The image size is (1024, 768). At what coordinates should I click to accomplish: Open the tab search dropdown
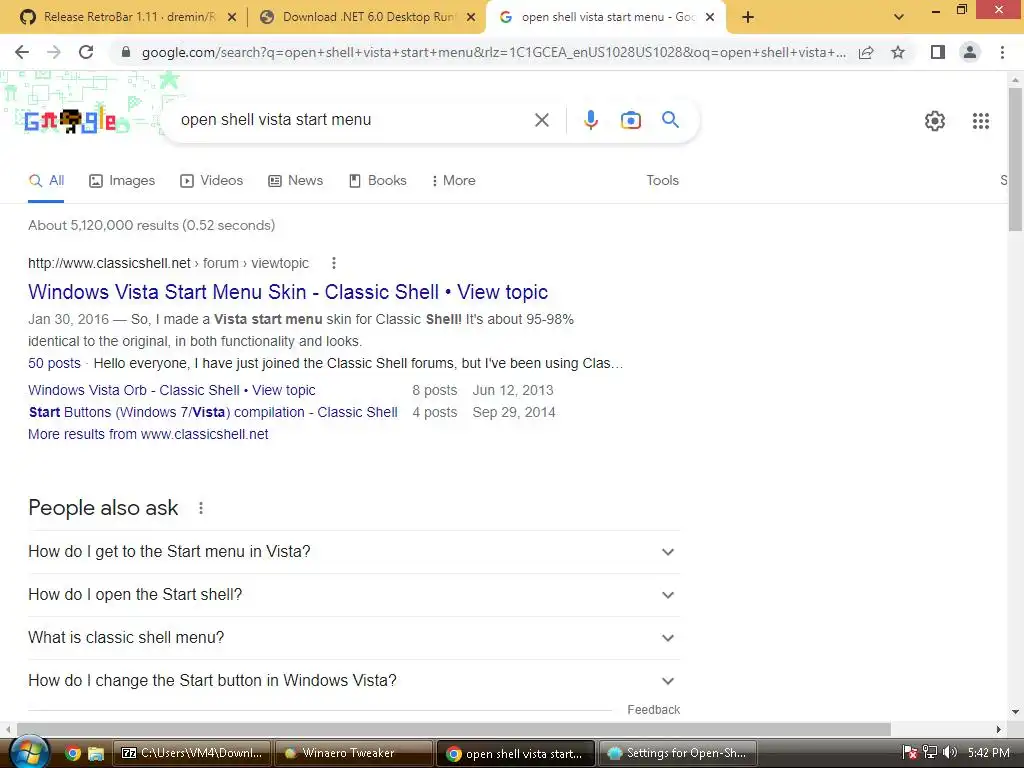(899, 18)
